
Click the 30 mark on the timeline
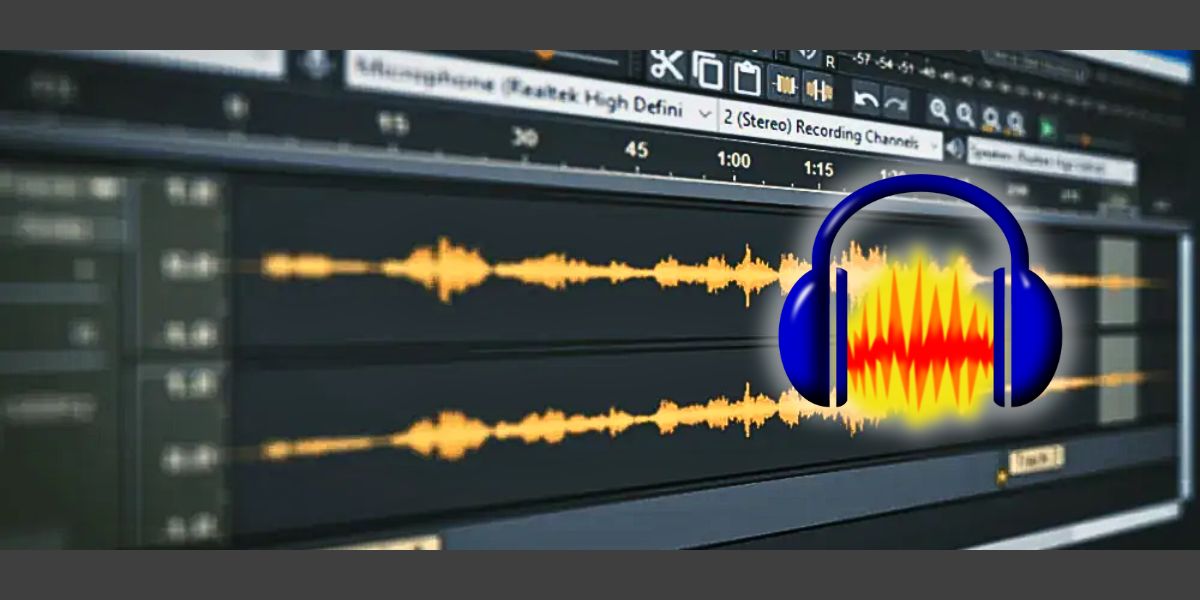click(x=525, y=138)
